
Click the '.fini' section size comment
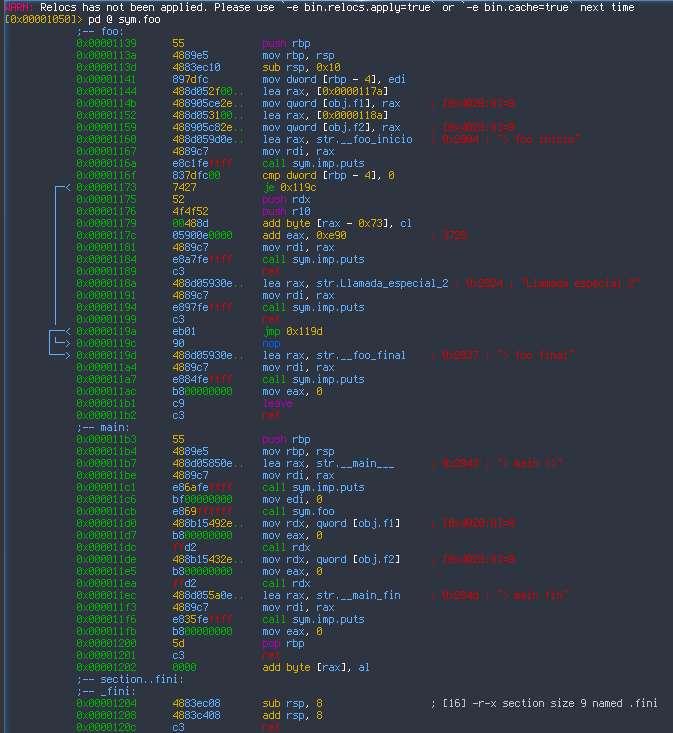tap(544, 703)
